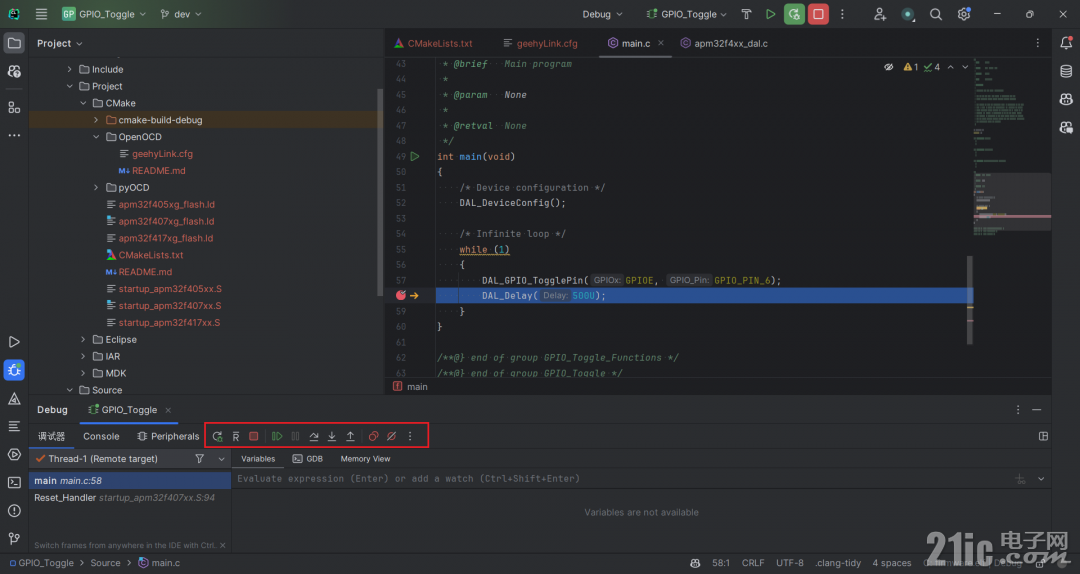Run GPIO_Toggle with the green play icon
This screenshot has width=1080, height=574.
tap(770, 14)
